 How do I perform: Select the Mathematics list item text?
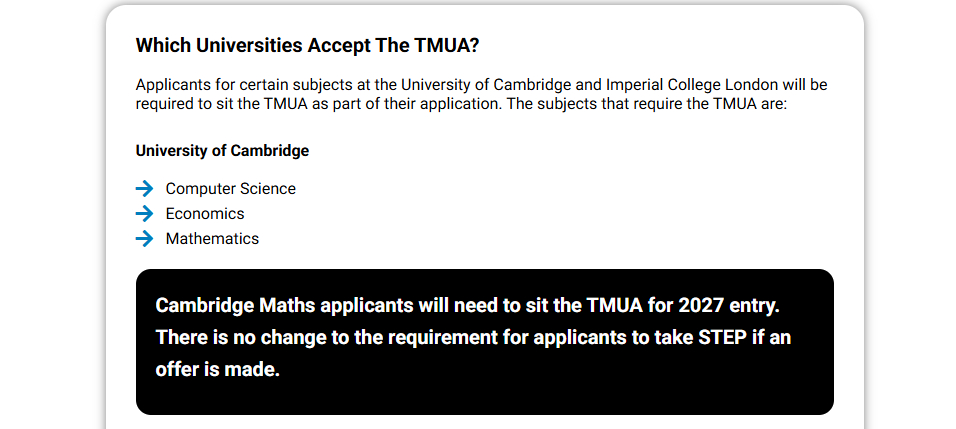tap(212, 238)
